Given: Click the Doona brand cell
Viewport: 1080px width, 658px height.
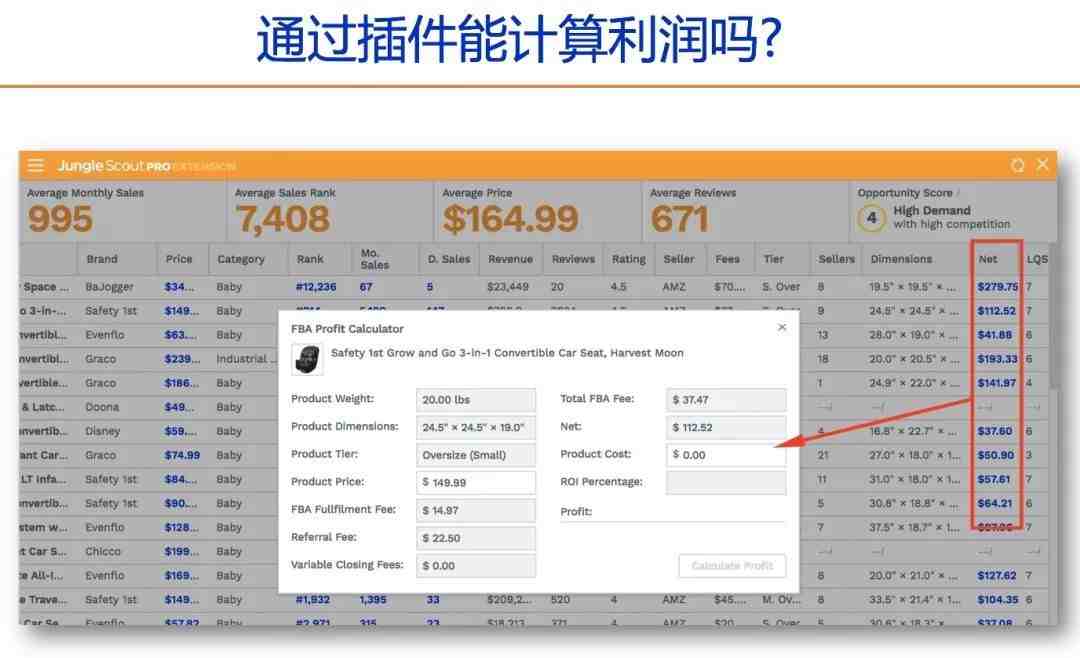Looking at the screenshot, I should pyautogui.click(x=102, y=407).
